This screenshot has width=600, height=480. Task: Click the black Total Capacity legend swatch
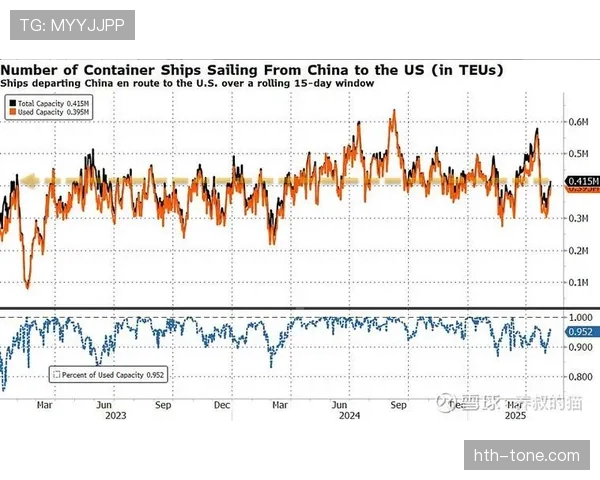(x=11, y=102)
